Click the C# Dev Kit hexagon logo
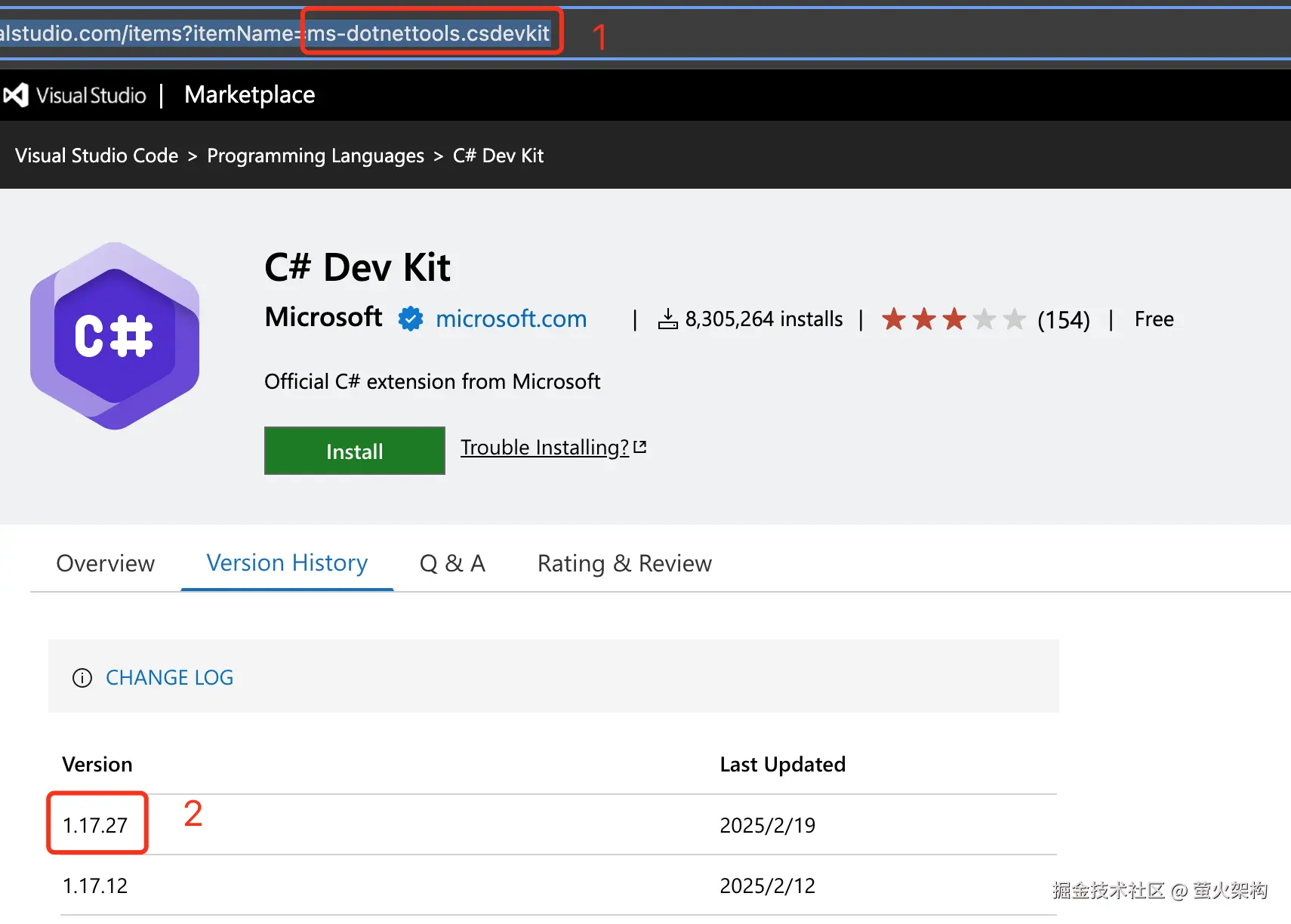Image resolution: width=1291 pixels, height=924 pixels. tap(115, 336)
